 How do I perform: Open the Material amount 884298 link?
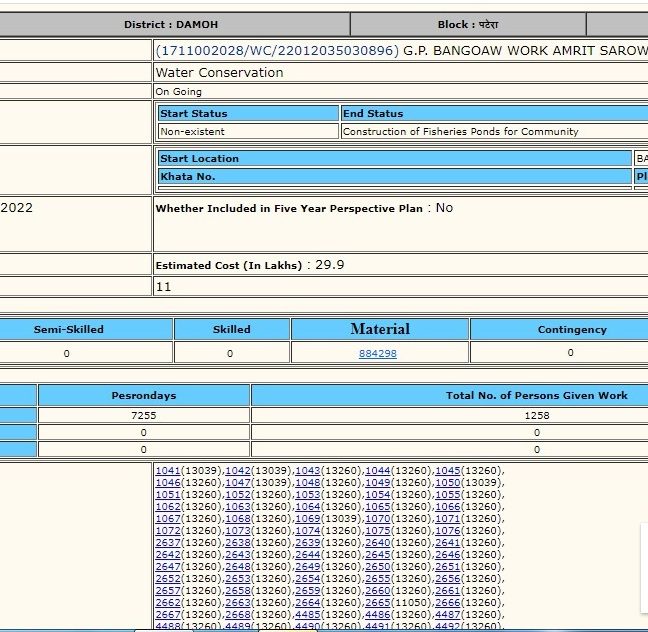(378, 353)
